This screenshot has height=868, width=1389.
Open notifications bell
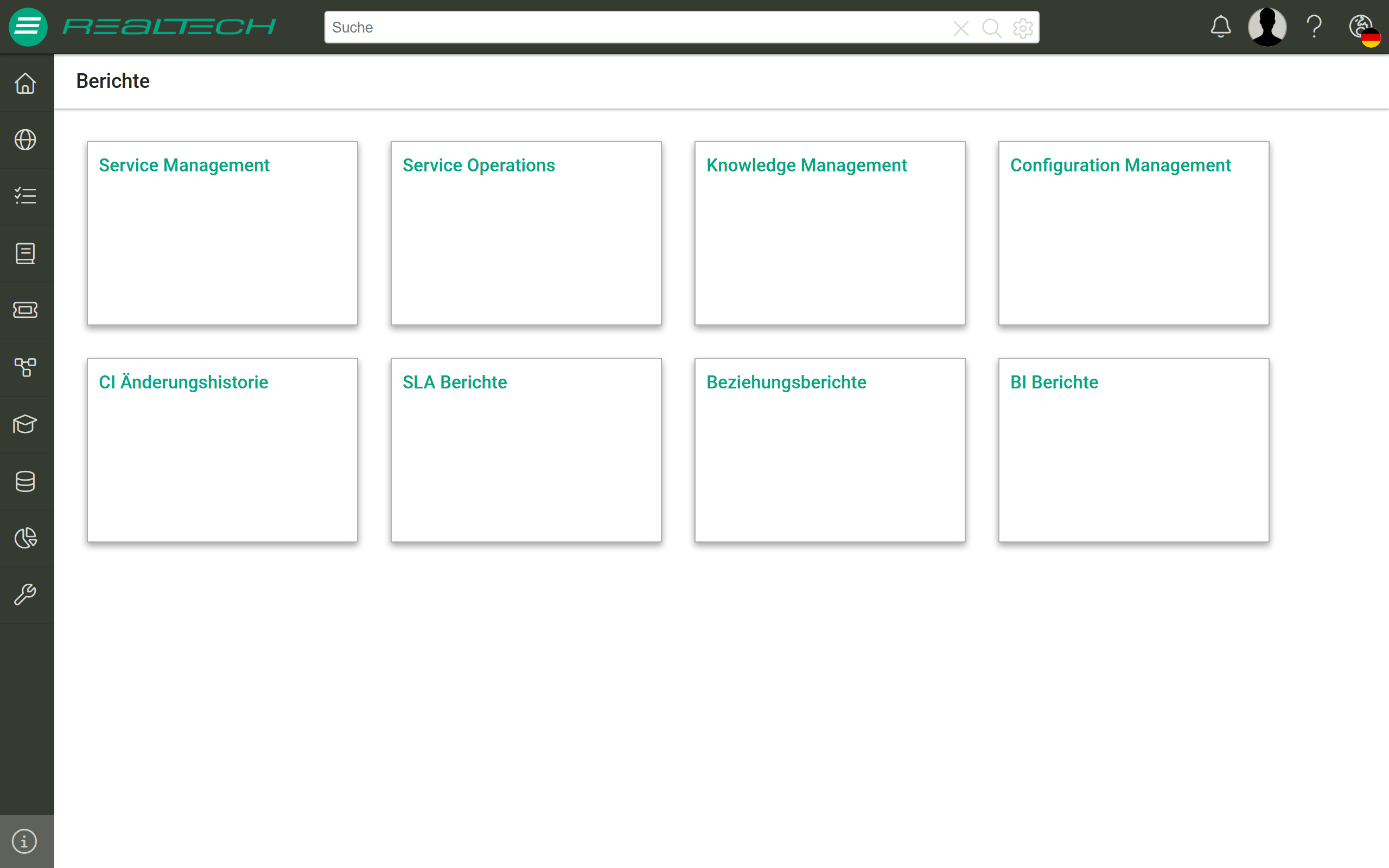1221,27
